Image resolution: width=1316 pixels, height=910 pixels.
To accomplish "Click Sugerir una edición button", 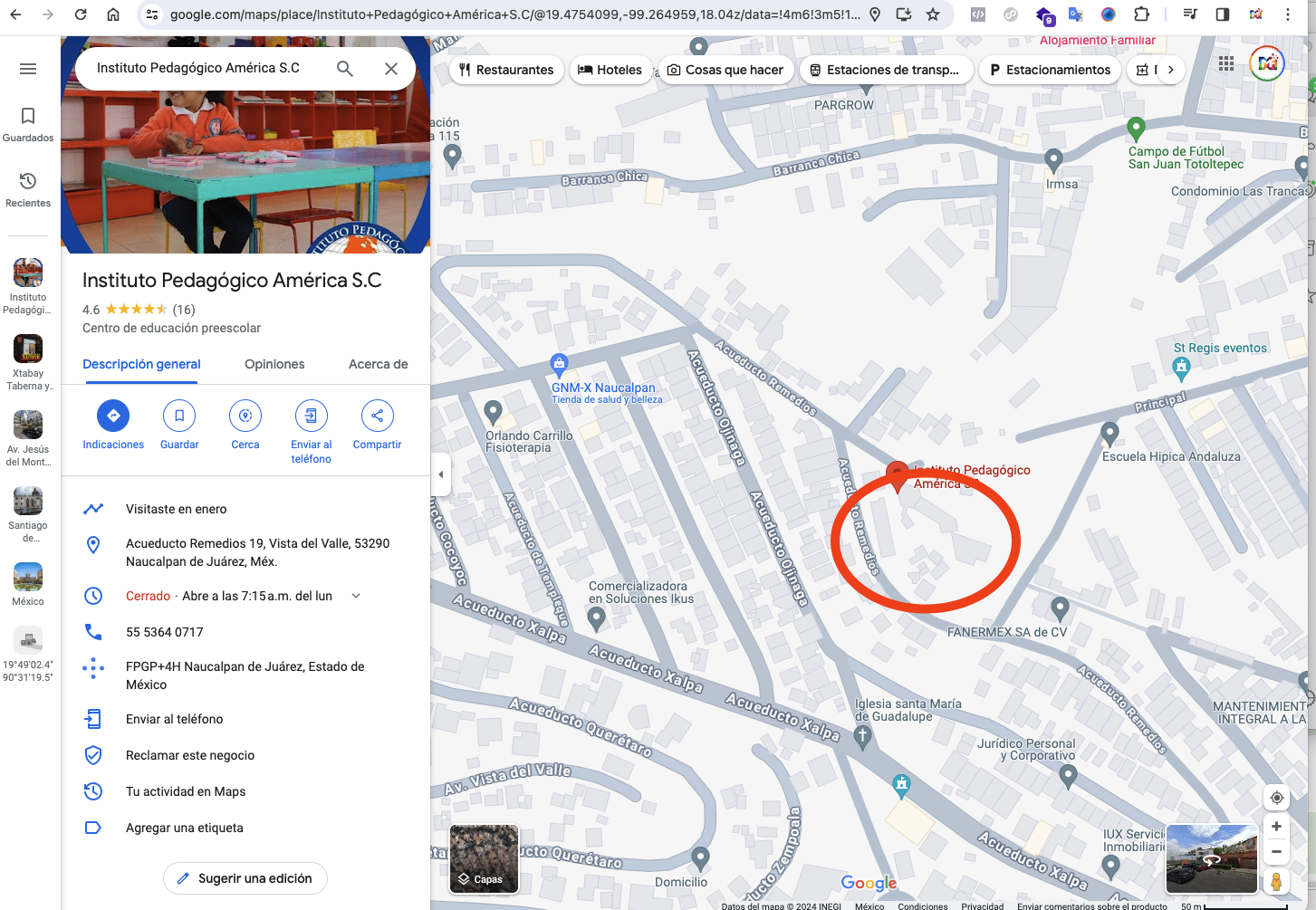I will [245, 878].
